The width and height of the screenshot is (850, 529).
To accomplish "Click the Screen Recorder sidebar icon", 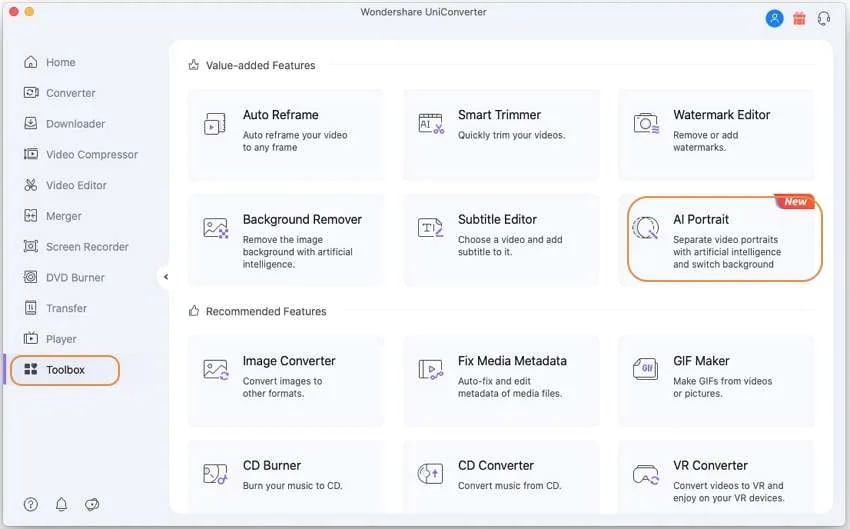I will coord(31,247).
